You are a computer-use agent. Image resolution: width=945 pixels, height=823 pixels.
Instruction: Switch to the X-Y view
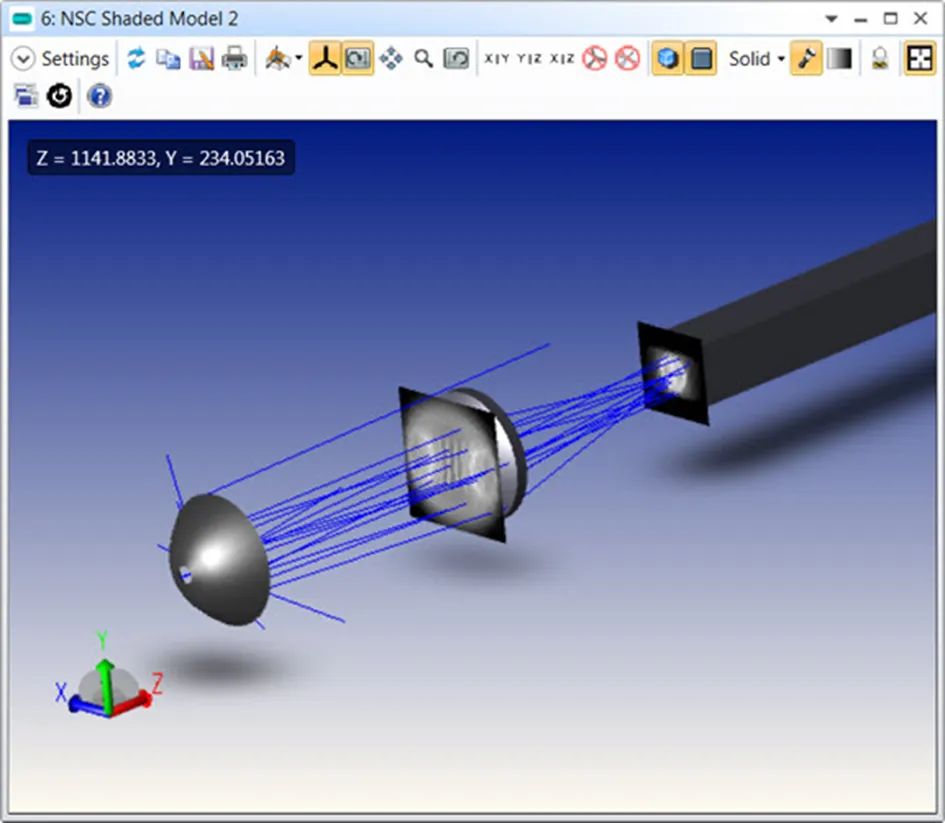(x=497, y=58)
